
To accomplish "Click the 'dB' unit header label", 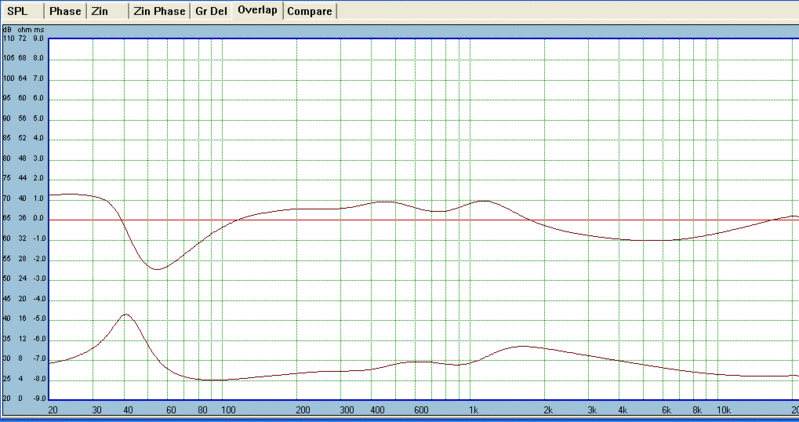I will 7,30.
